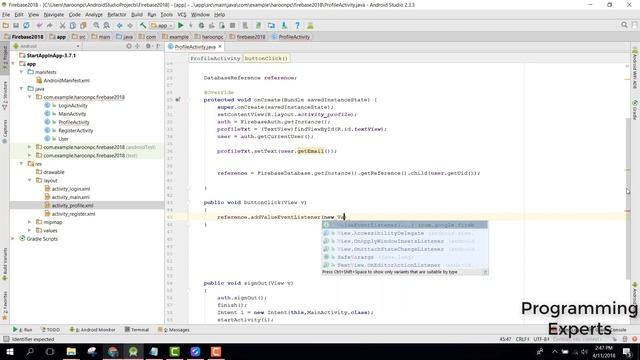Collapse the res folder

pos(21,164)
